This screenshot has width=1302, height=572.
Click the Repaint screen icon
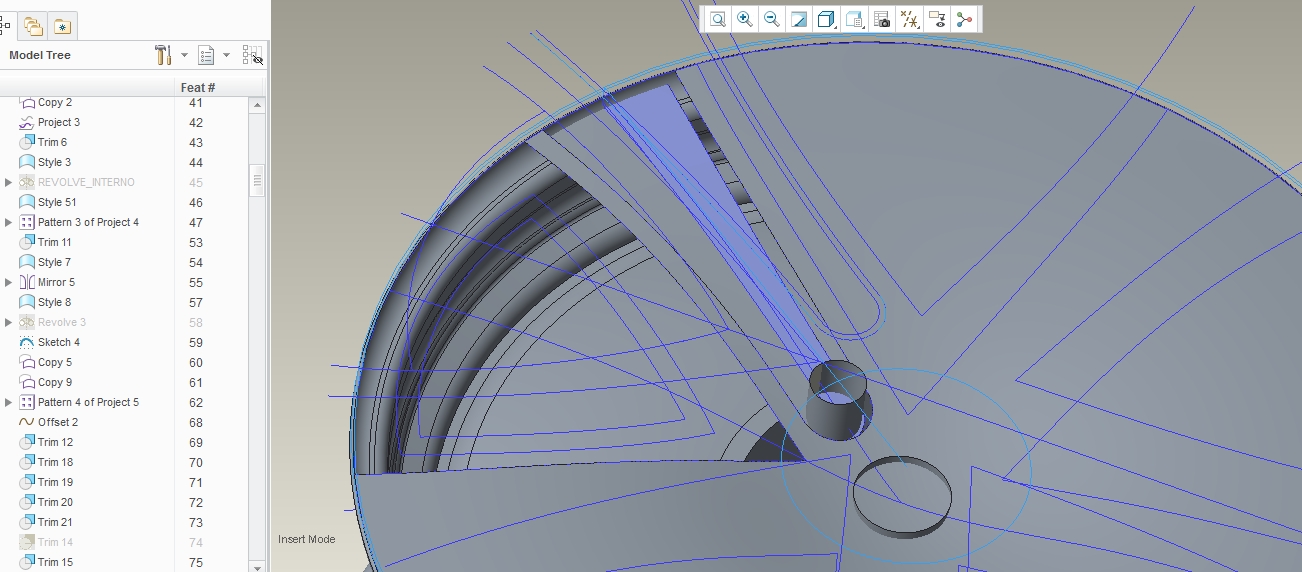799,19
